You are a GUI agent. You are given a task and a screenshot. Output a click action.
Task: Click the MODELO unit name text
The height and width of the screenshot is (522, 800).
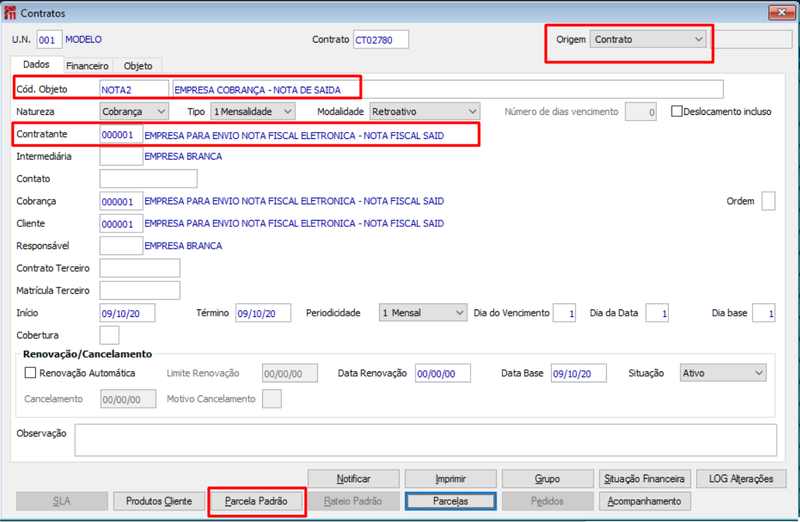coord(83,39)
